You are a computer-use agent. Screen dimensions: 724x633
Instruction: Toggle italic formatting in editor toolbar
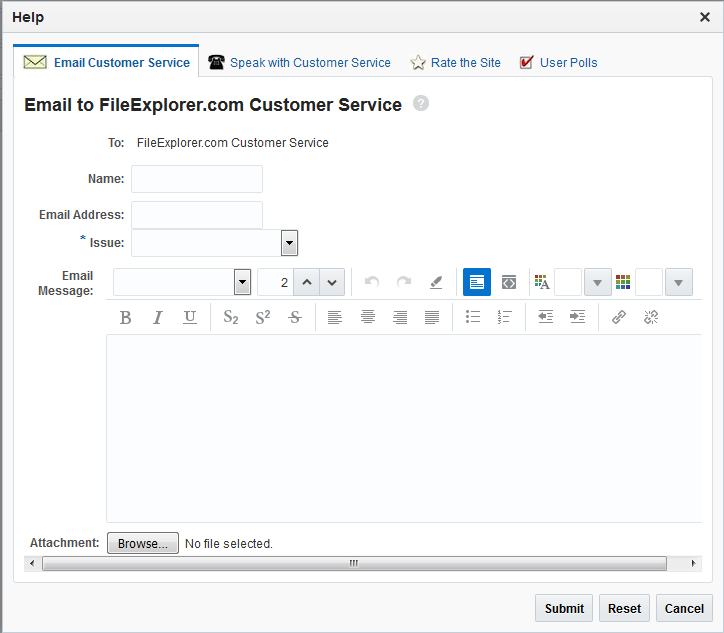pos(157,317)
